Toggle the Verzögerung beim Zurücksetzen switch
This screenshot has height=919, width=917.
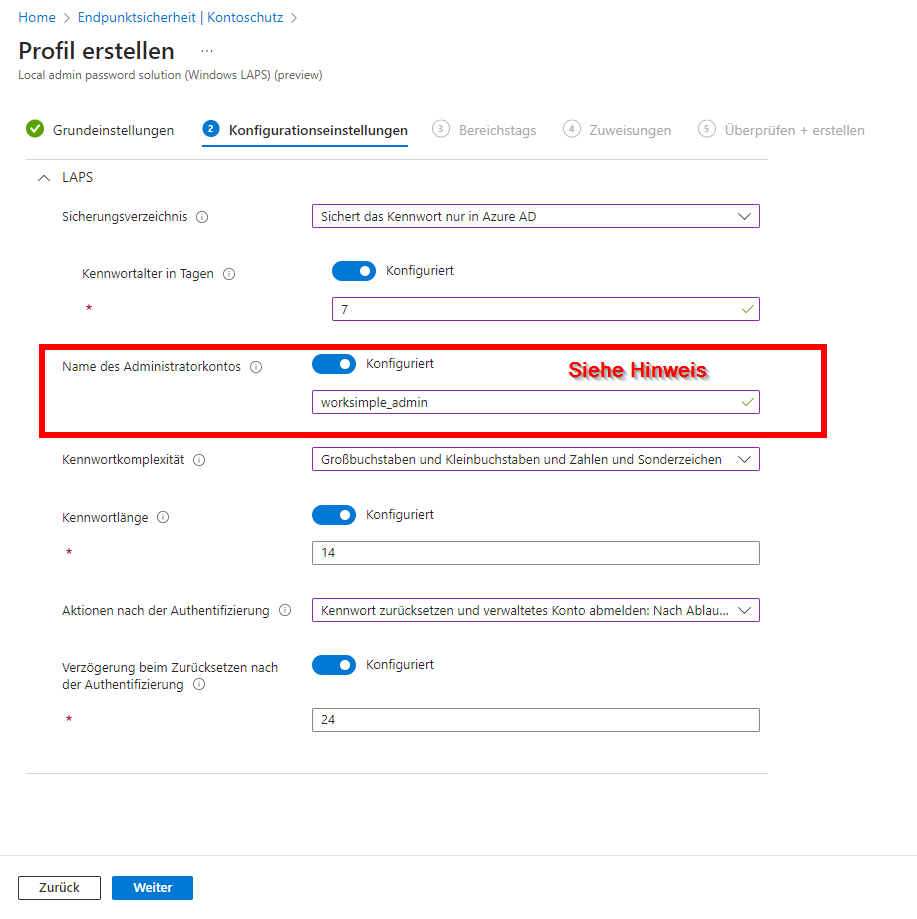click(334, 665)
